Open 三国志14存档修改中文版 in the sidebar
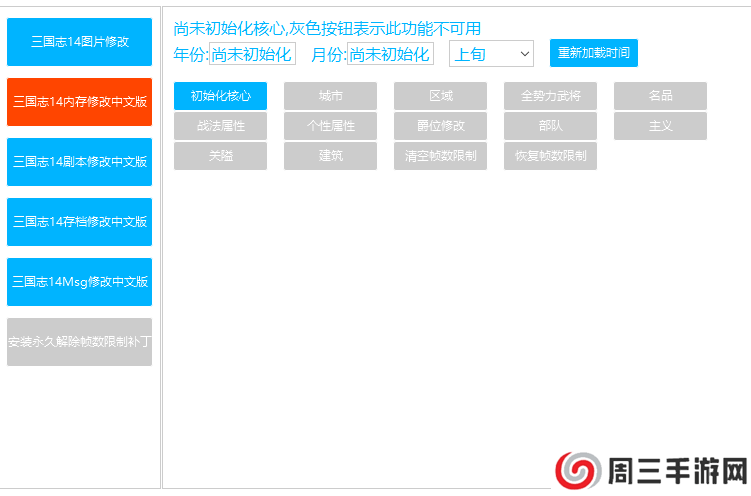Screen dimensions: 751x496 (x=79, y=222)
